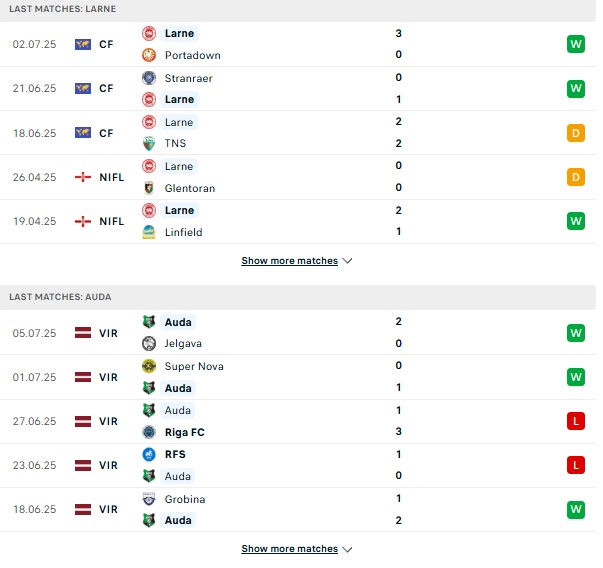Click the Portadown team crest icon
This screenshot has height=568, width=603.
149,55
